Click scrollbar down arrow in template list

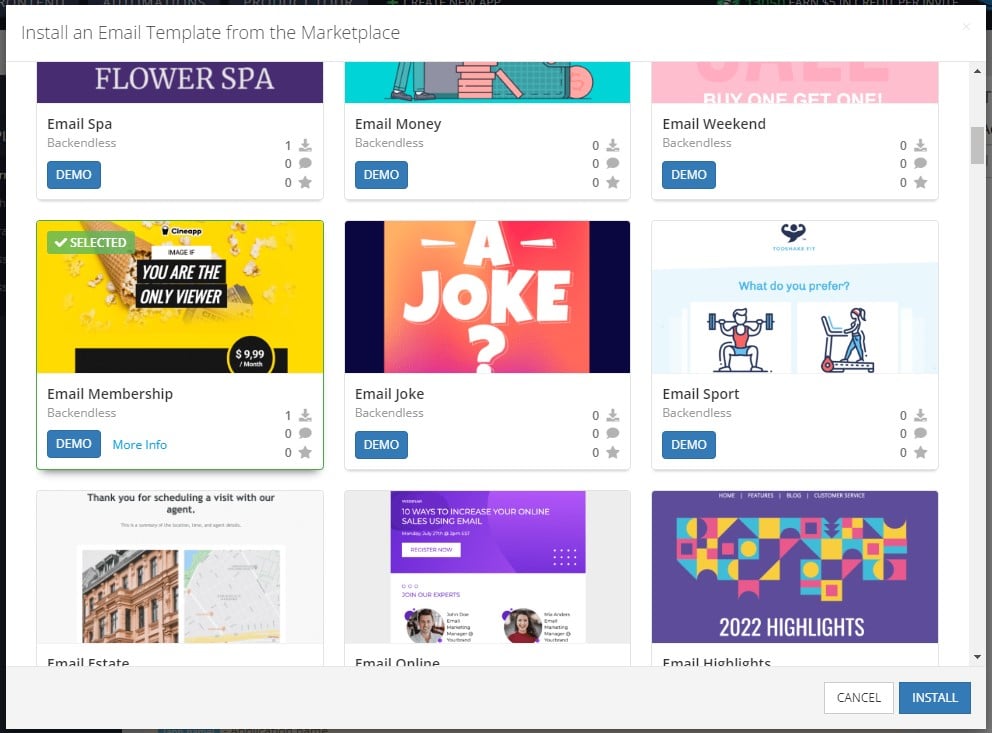coord(977,657)
